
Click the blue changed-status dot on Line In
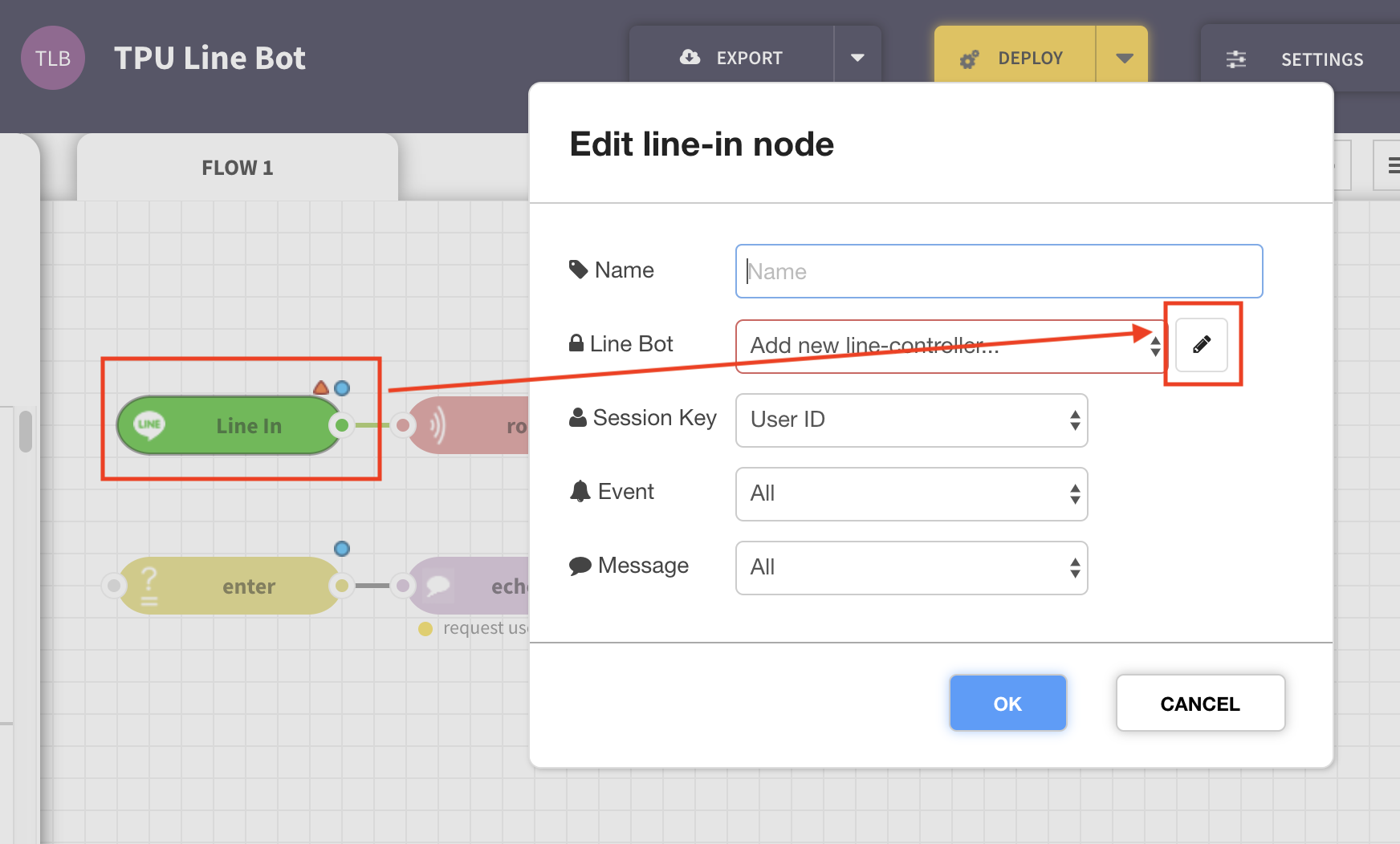342,388
